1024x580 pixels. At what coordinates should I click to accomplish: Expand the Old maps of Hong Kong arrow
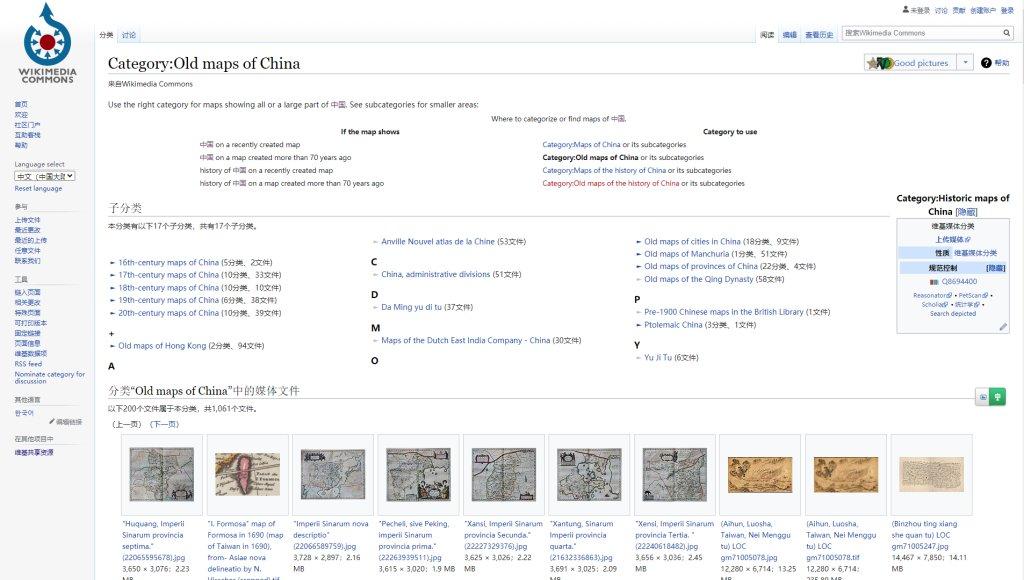pos(112,346)
